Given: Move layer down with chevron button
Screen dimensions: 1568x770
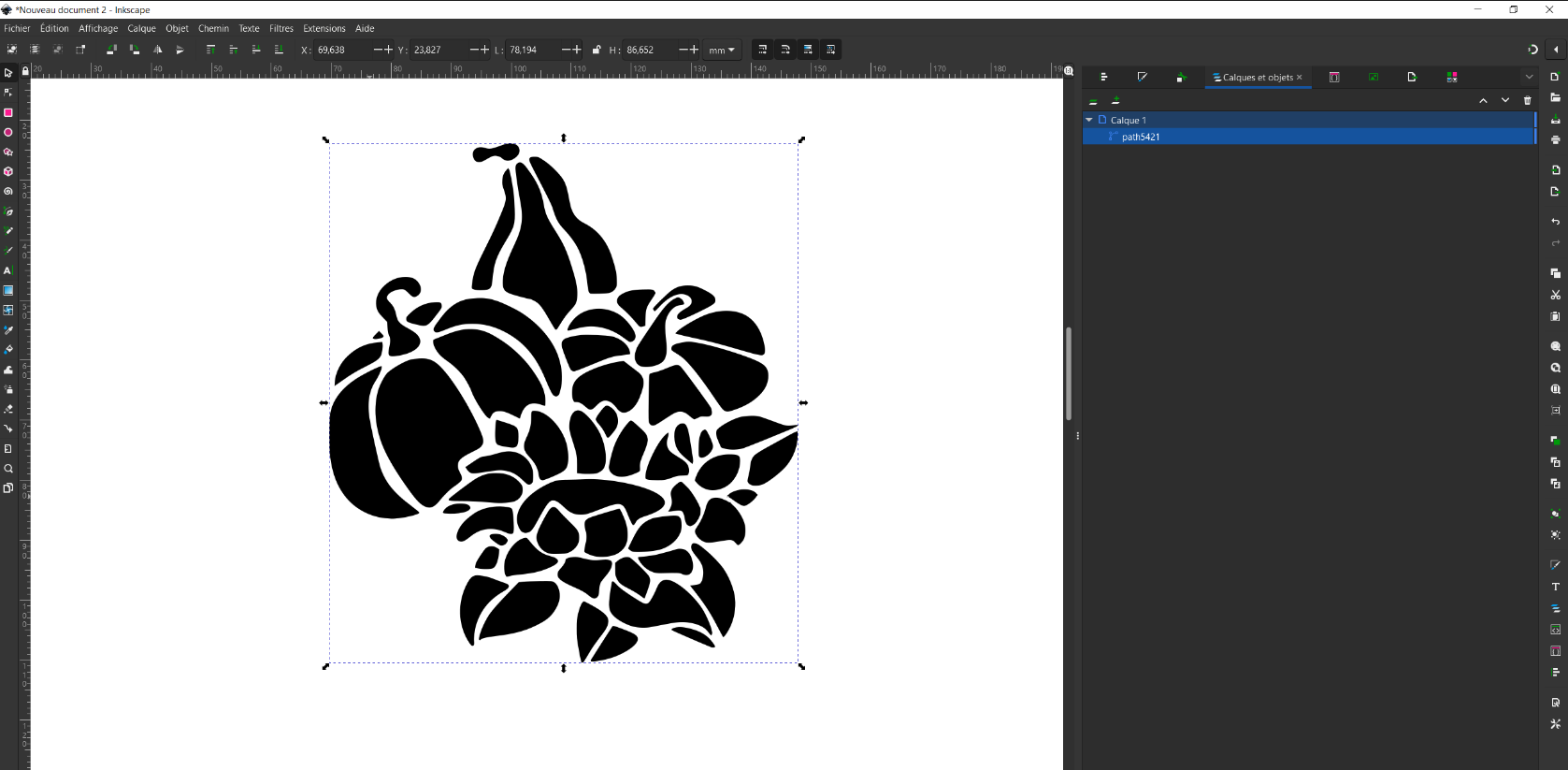Looking at the screenshot, I should coord(1505,100).
